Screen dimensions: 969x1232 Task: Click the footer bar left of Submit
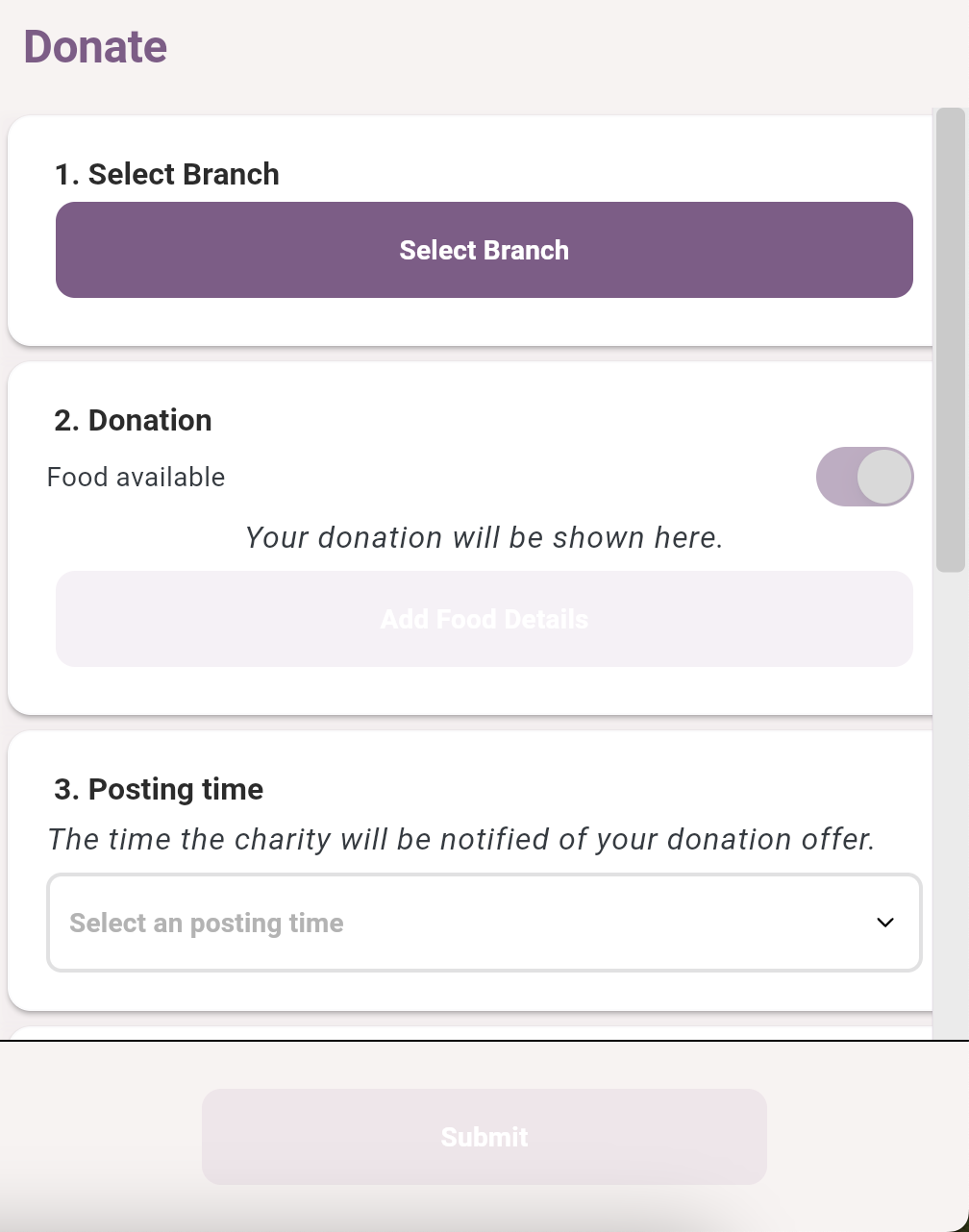pyautogui.click(x=101, y=1137)
